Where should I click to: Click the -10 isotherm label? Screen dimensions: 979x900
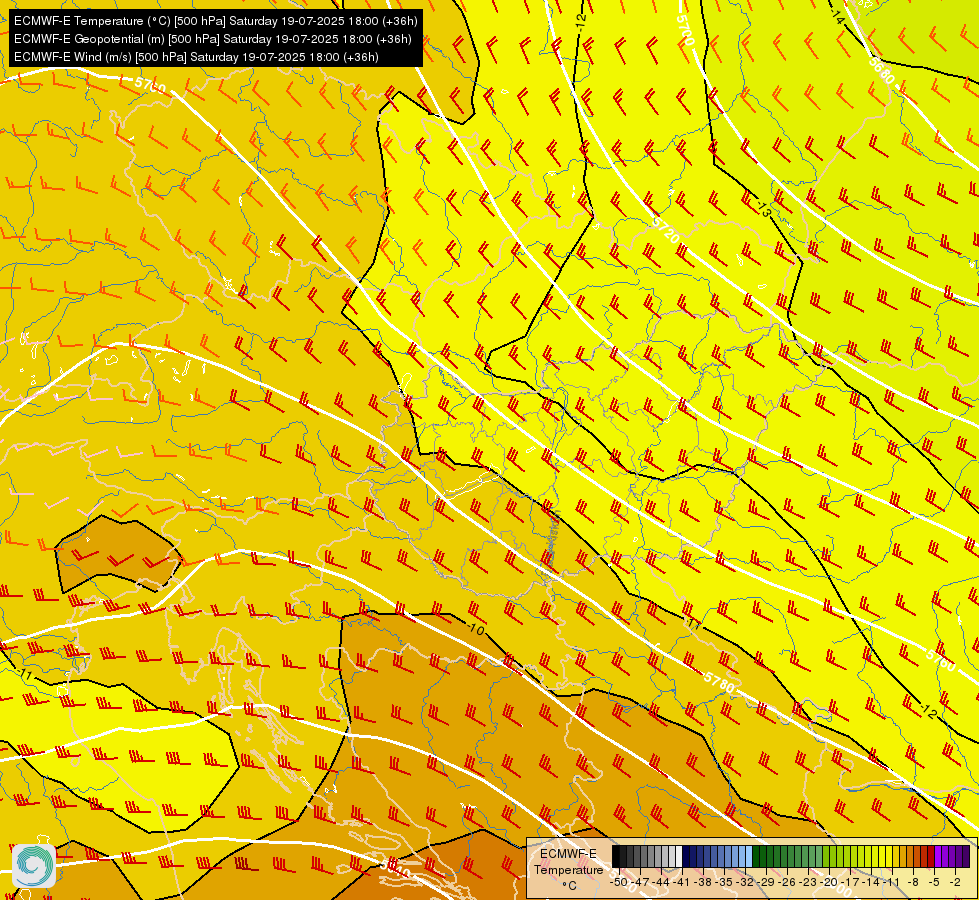475,629
